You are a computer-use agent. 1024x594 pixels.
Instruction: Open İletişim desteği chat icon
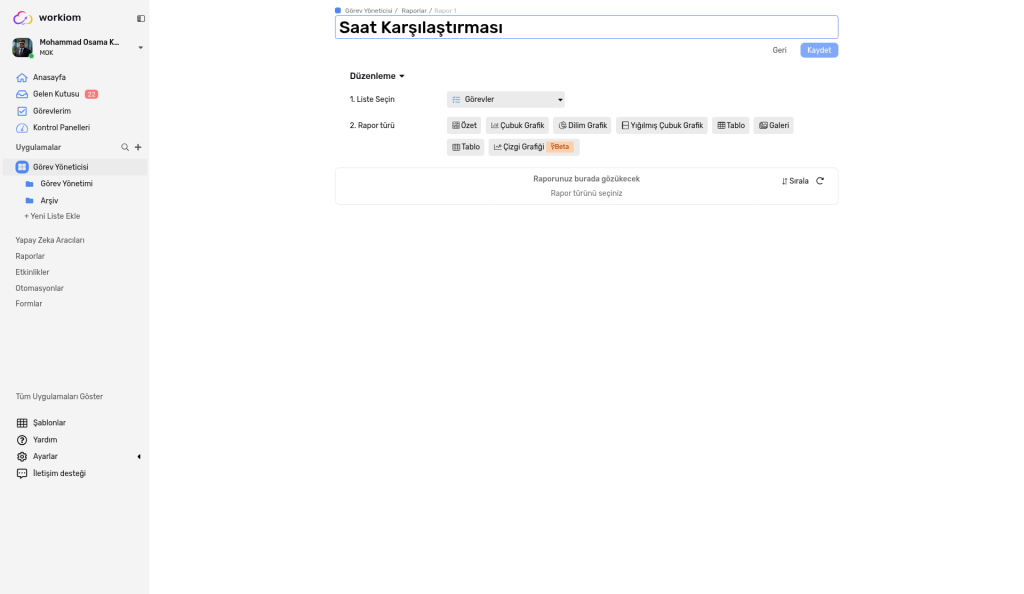click(22, 474)
